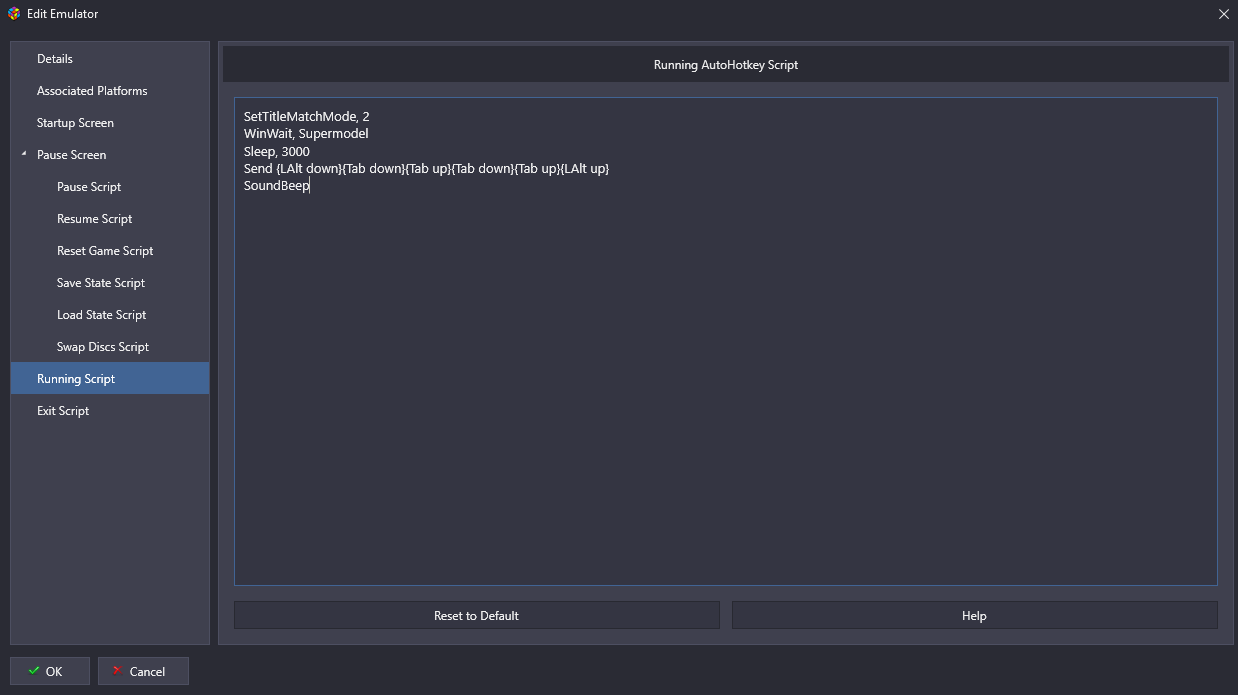
Task: Select the Pause Screen item
Action: pyautogui.click(x=110, y=155)
